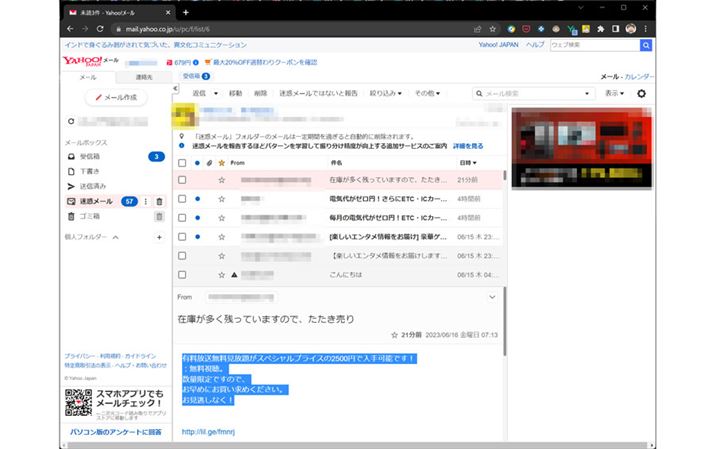This screenshot has width=715, height=449.
Task: Click the refresh icon above the mailbox list
Action: click(x=70, y=121)
